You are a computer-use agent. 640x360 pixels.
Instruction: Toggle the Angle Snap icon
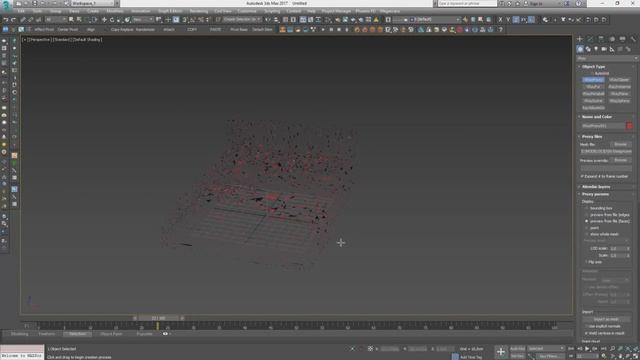point(193,20)
